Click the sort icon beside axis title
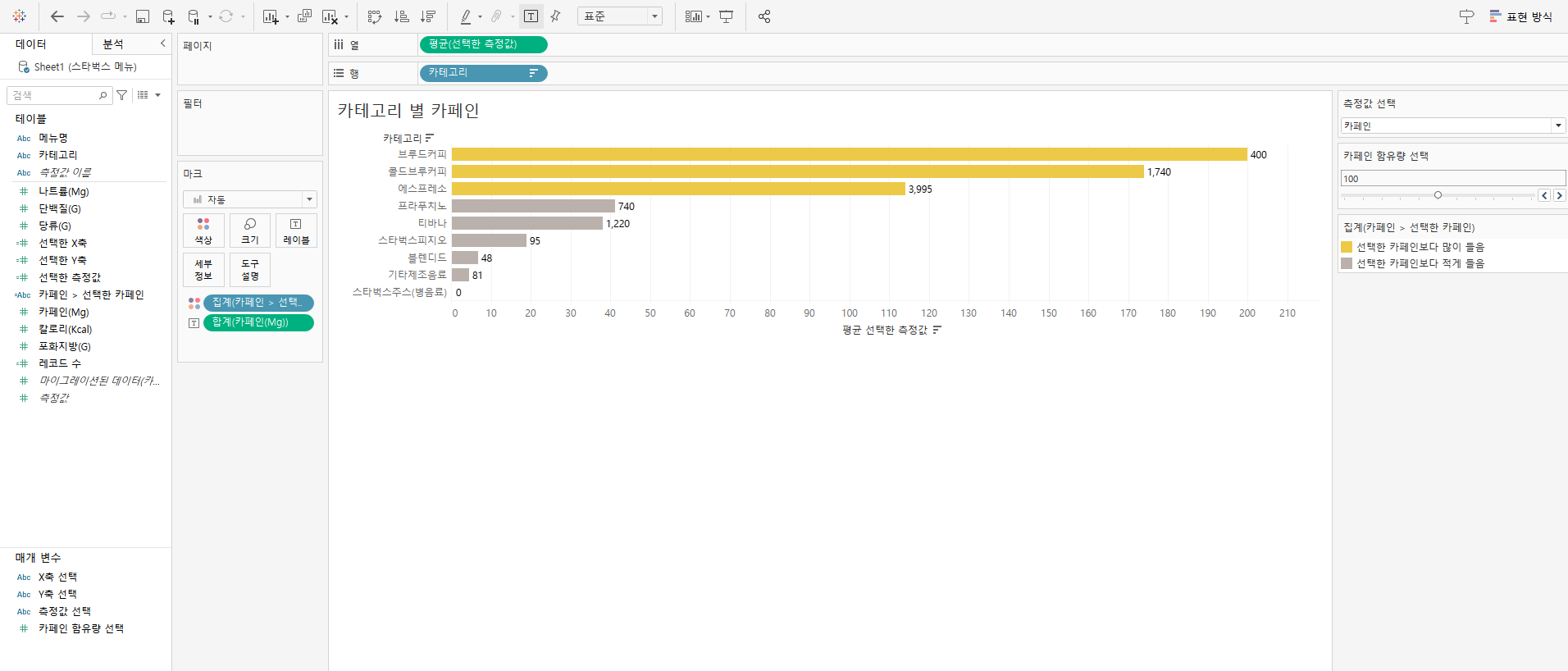Screen dimensions: 1568x671 tap(937, 330)
